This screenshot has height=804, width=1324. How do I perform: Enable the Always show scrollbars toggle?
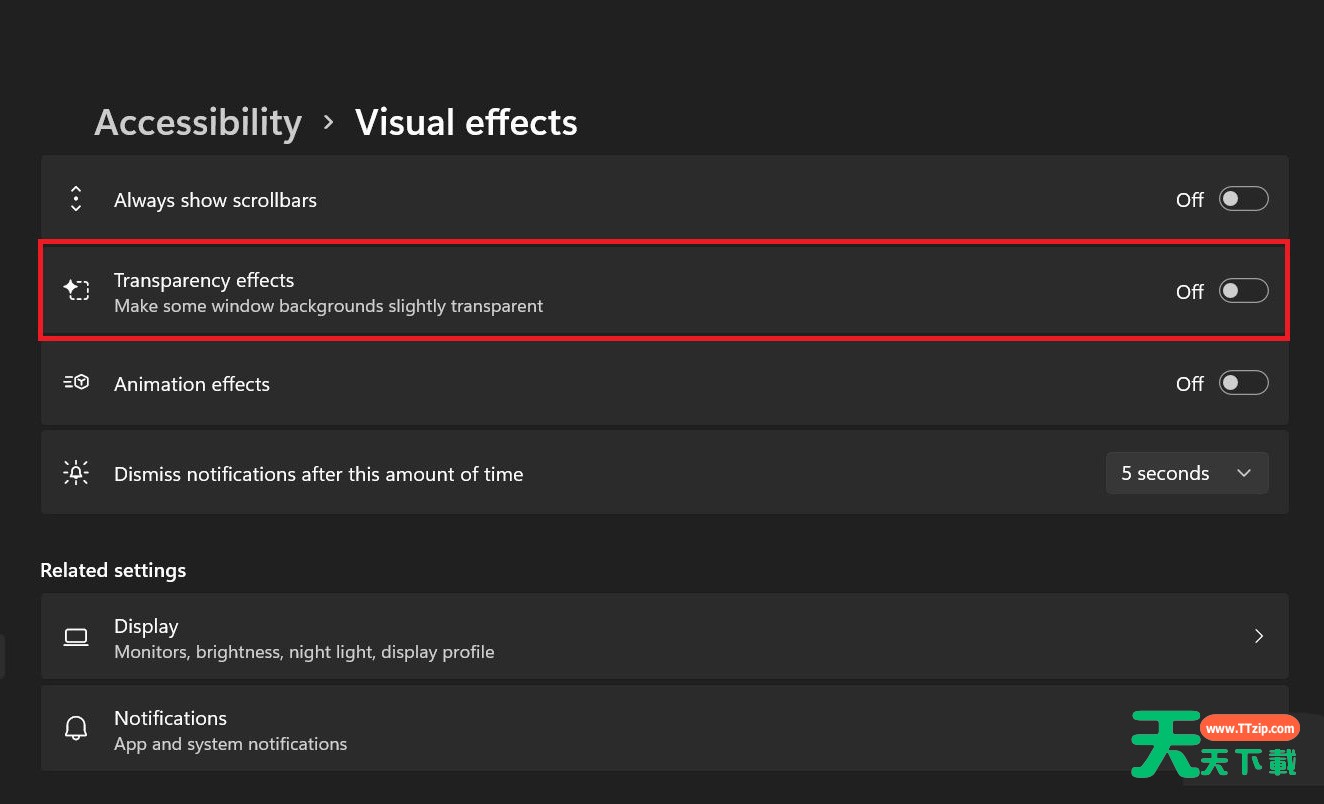[x=1243, y=199]
